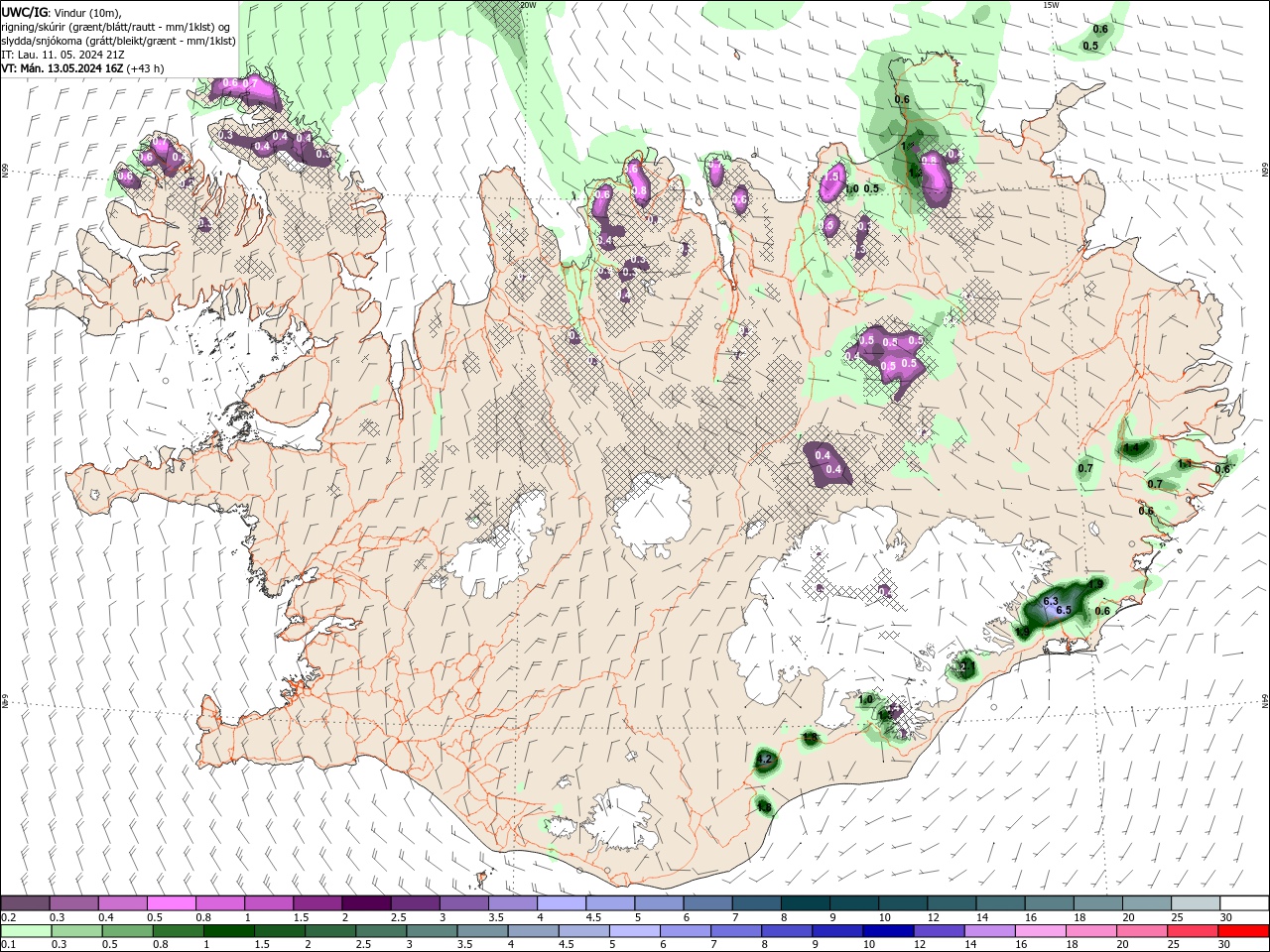Click the 15W longitude label
1270x952 pixels.
click(1051, 5)
